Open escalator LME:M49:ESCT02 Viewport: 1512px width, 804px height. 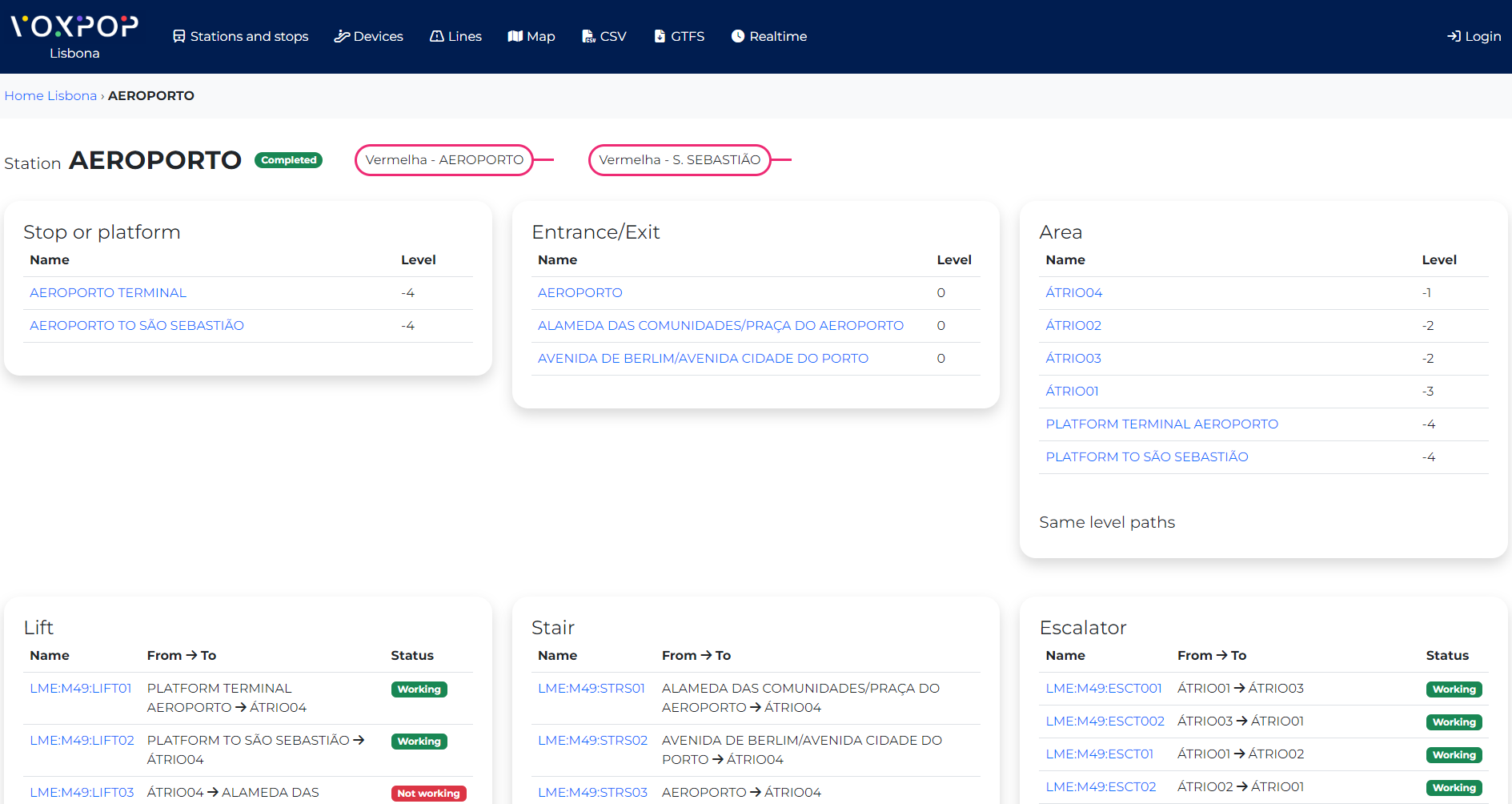click(x=1101, y=786)
